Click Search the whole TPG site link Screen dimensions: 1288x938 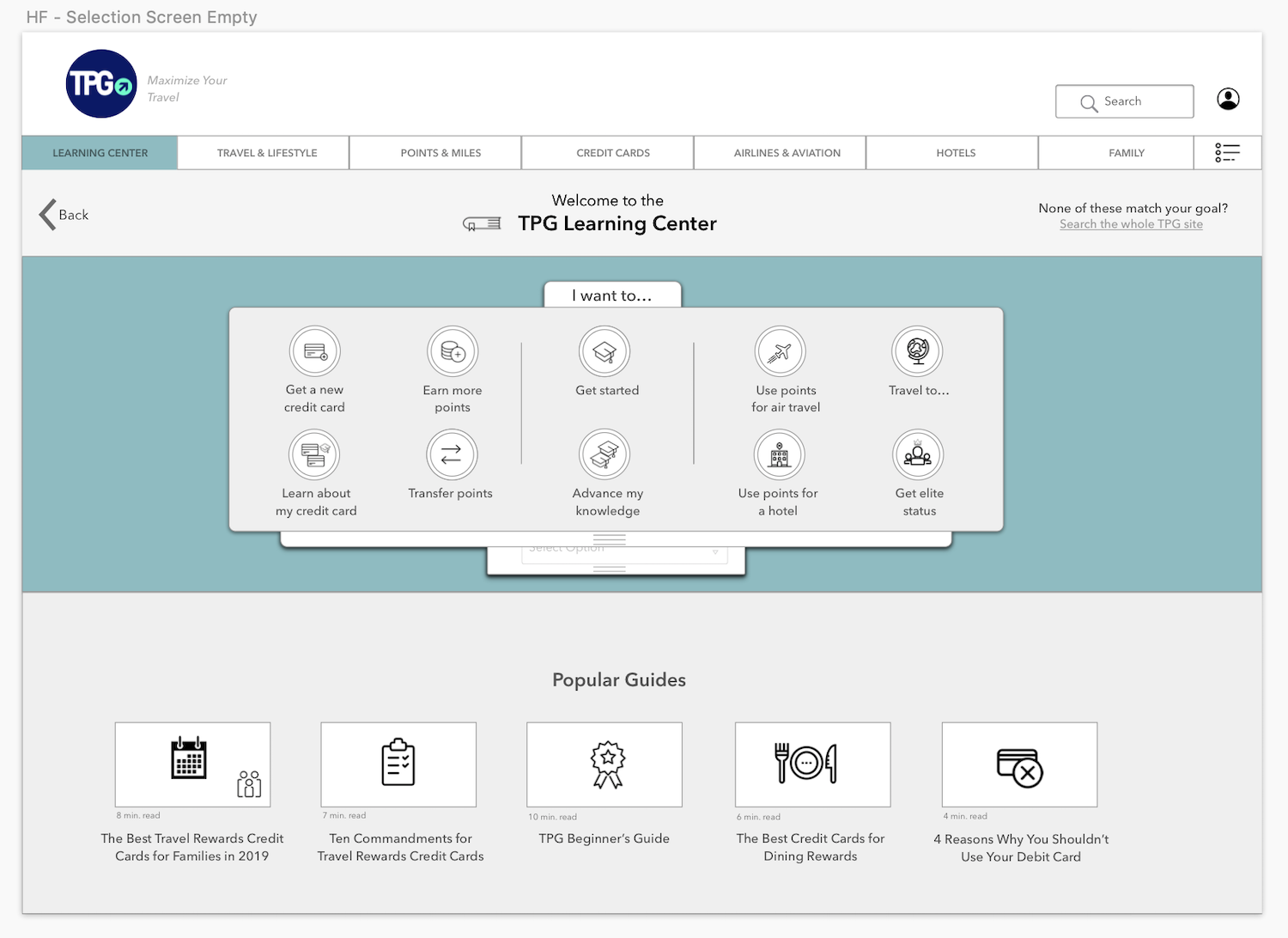point(1131,224)
